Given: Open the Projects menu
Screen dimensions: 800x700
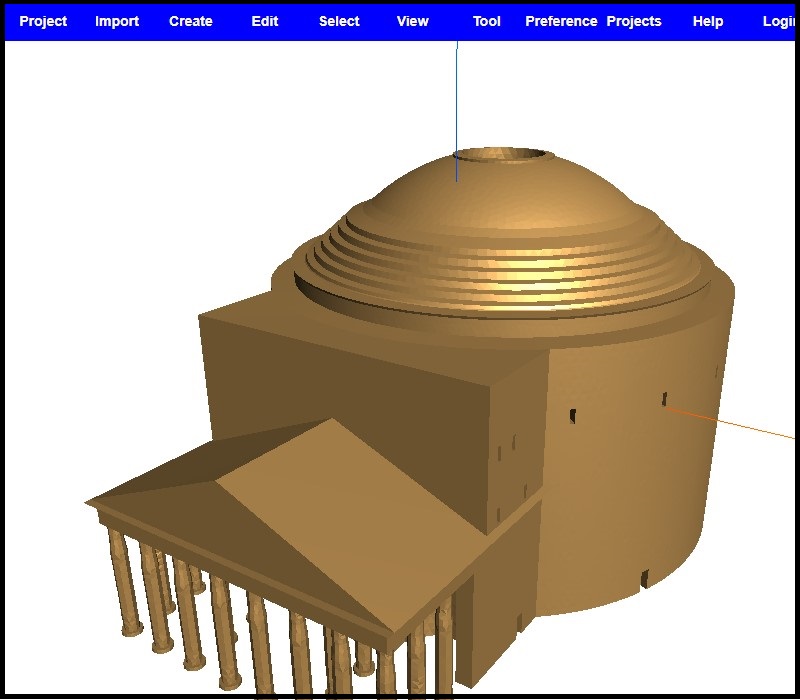Looking at the screenshot, I should (634, 21).
